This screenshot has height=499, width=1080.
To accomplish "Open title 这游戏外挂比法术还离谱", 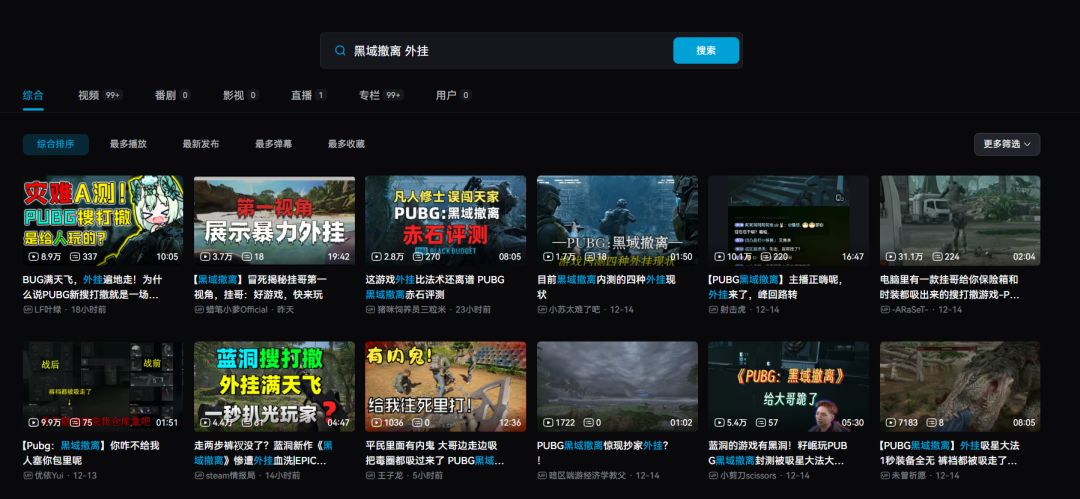I will click(435, 287).
